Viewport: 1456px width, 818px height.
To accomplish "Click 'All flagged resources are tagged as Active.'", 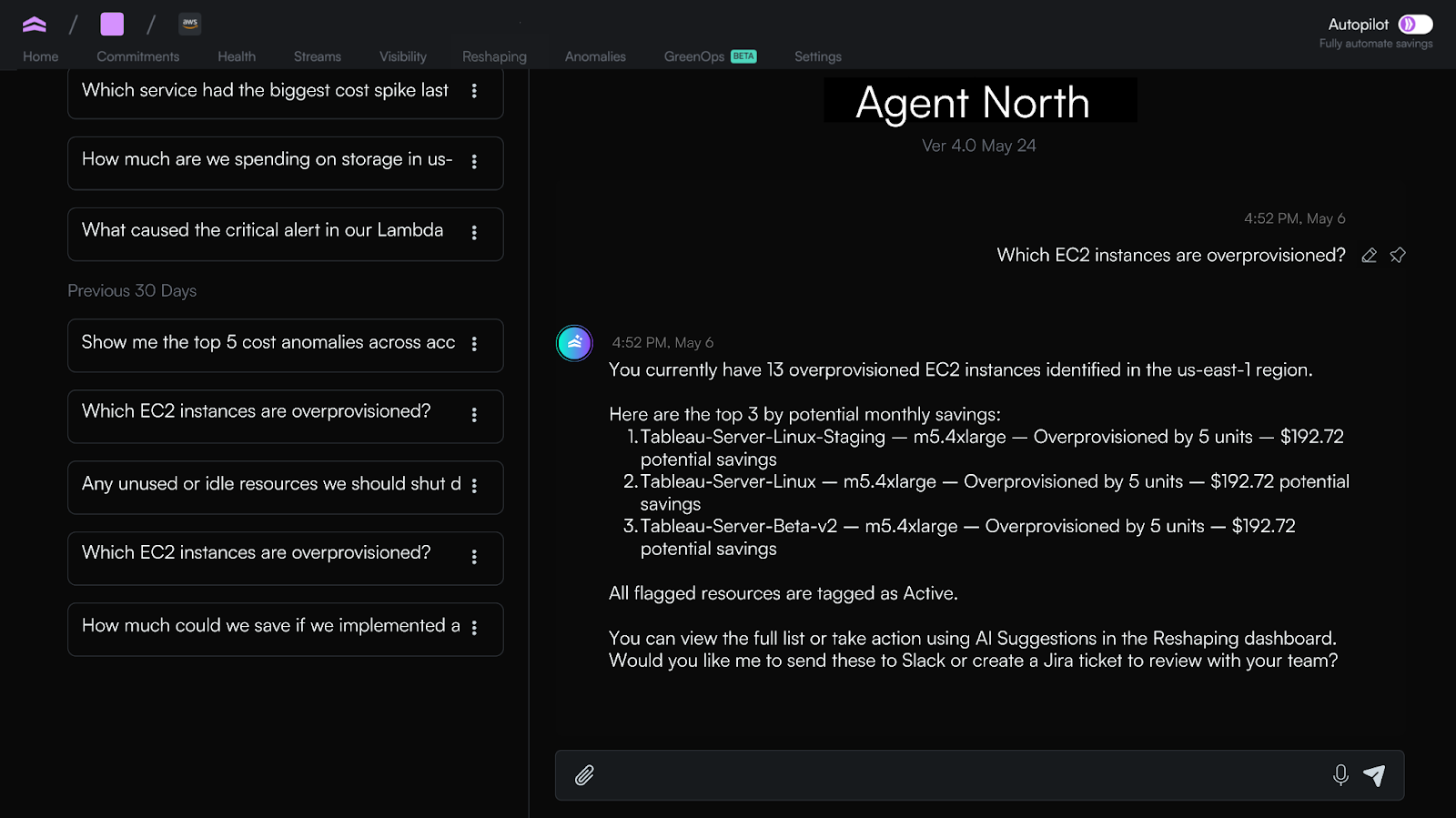I will point(784,593).
